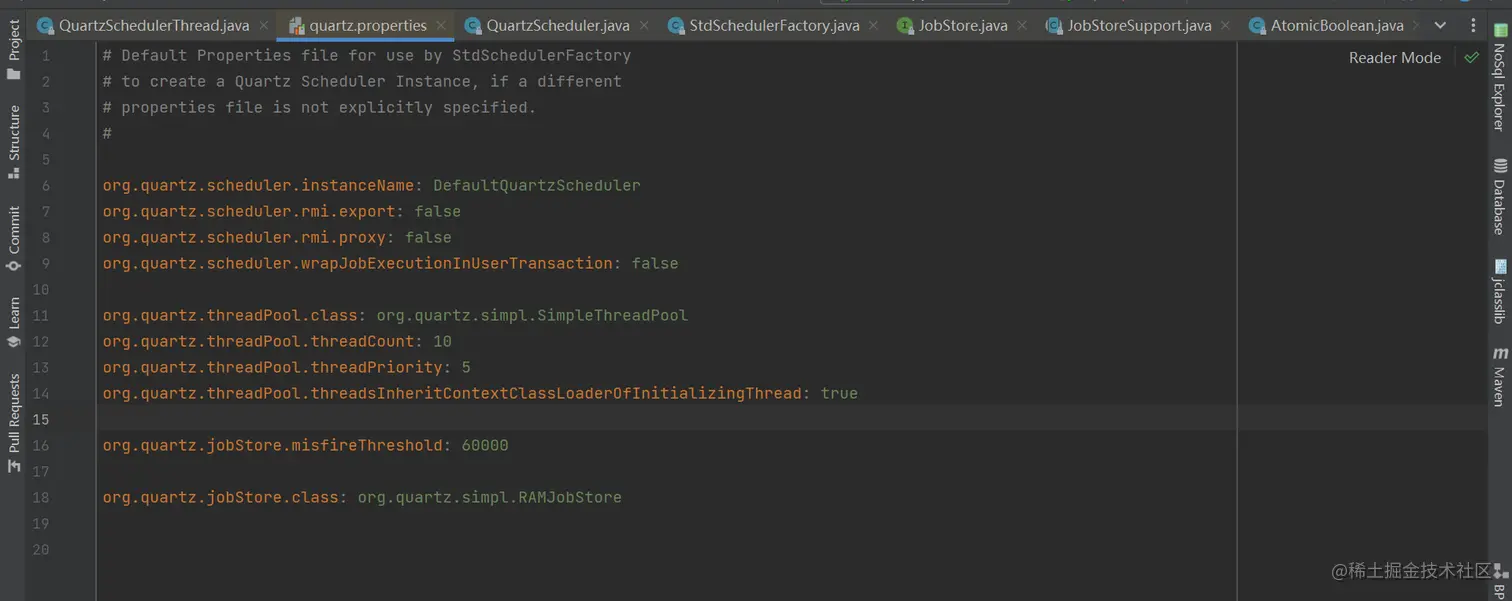Click the wrapJobExecutionInUserTransaction key
This screenshot has width=1512, height=601.
(x=357, y=263)
